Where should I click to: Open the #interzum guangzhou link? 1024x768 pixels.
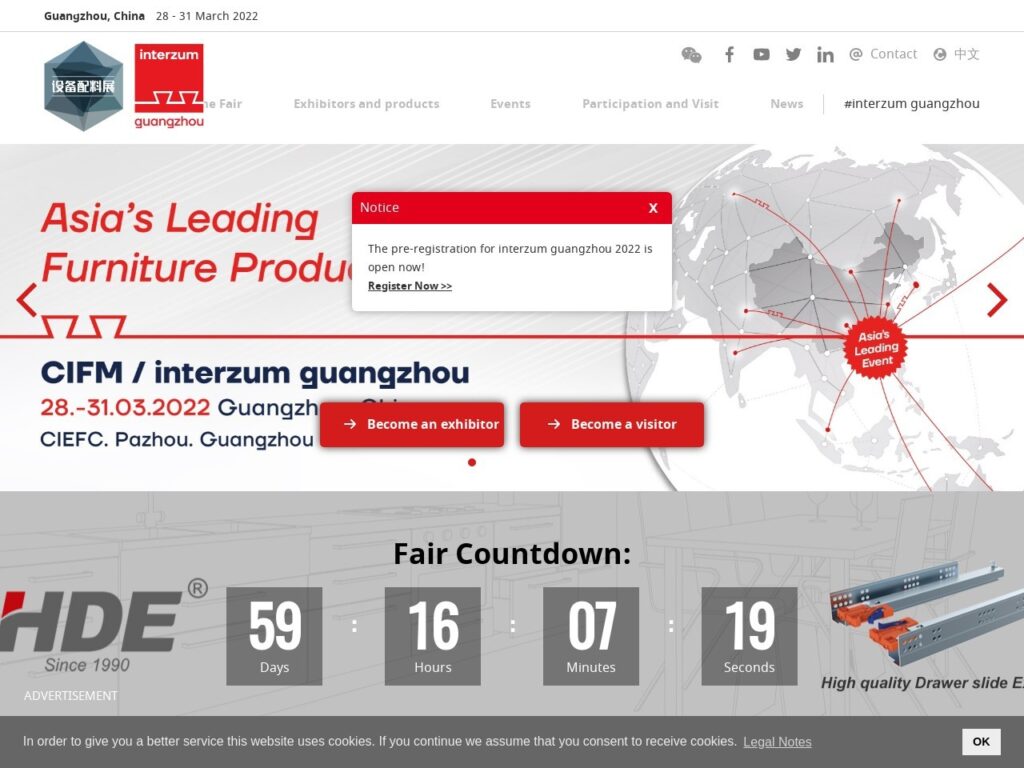[x=912, y=104]
